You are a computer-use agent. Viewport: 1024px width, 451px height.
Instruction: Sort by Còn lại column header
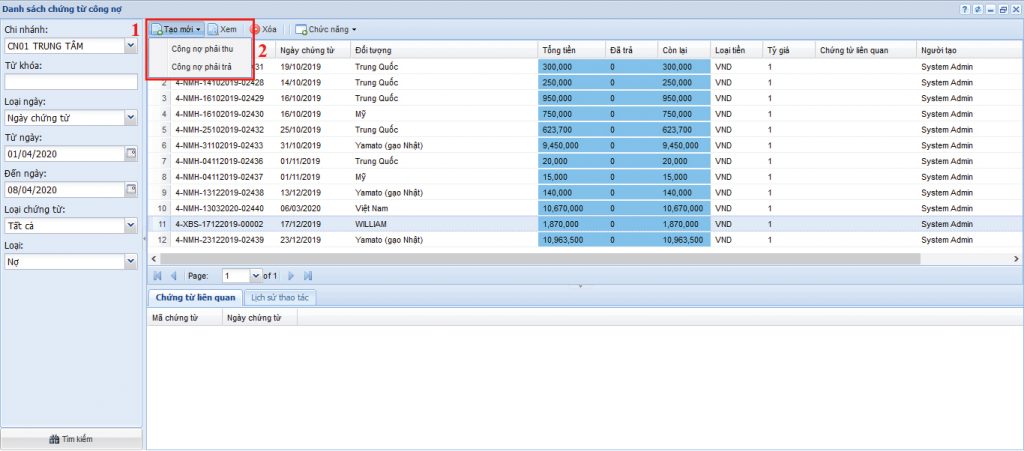[683, 50]
